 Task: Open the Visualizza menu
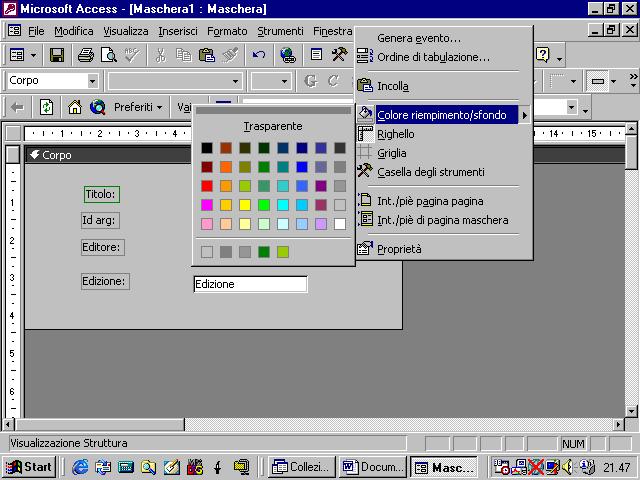pyautogui.click(x=126, y=31)
